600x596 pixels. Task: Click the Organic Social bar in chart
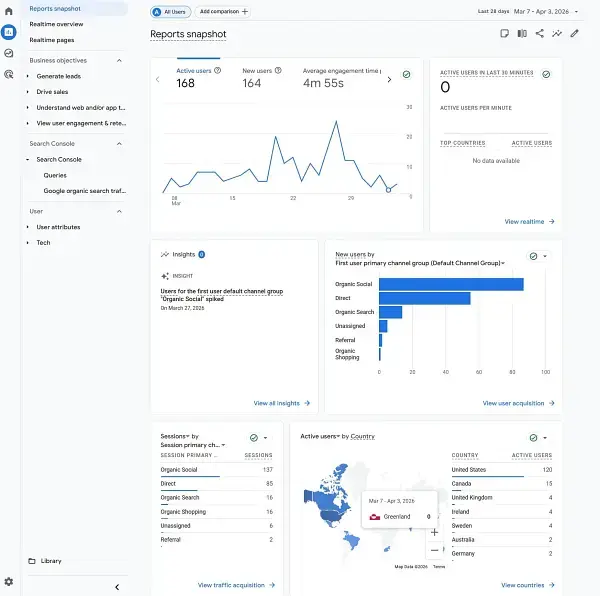click(x=451, y=284)
